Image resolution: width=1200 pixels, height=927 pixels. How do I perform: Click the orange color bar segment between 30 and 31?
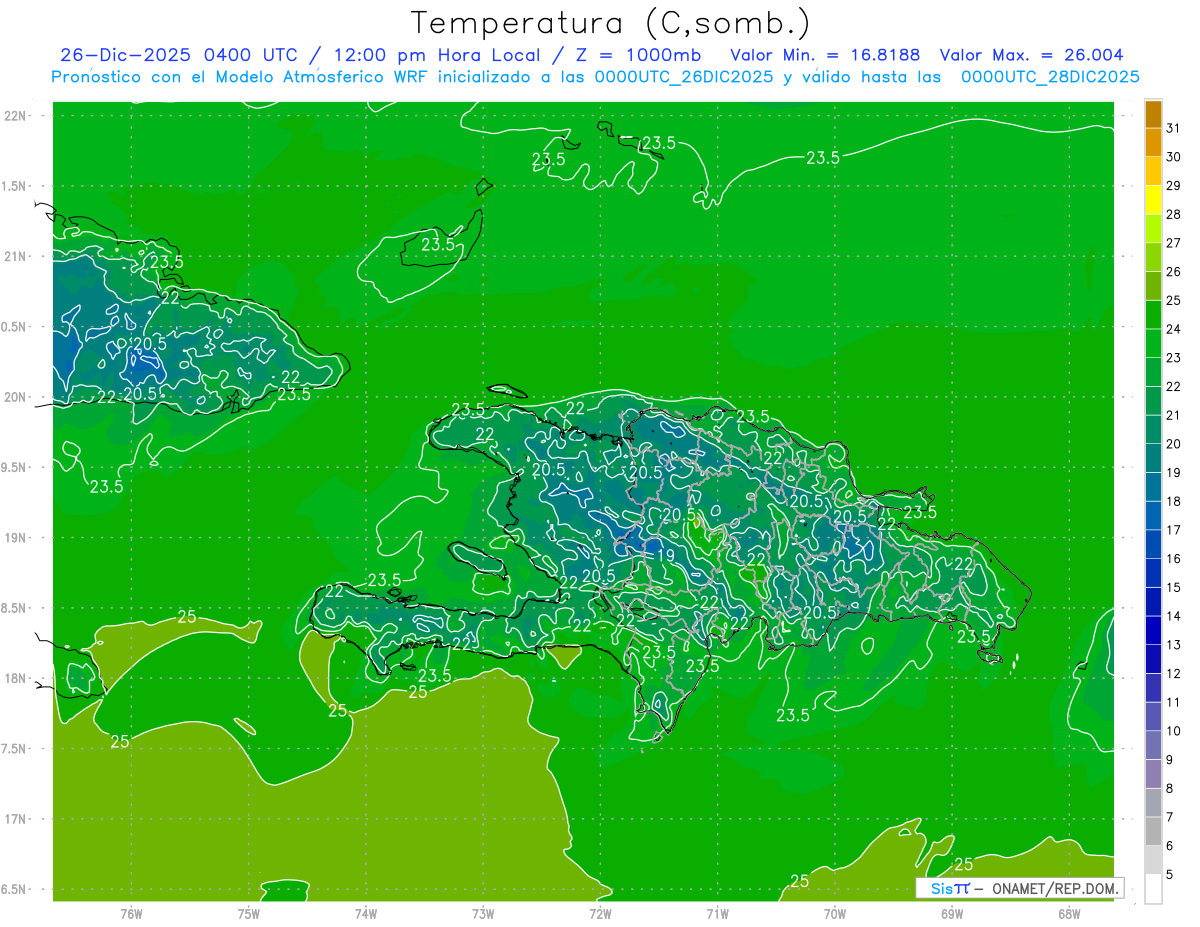[x=1153, y=143]
